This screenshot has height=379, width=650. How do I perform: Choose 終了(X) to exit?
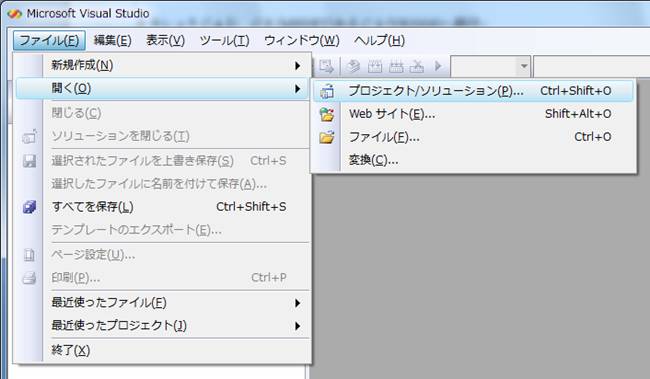[x=162, y=350]
